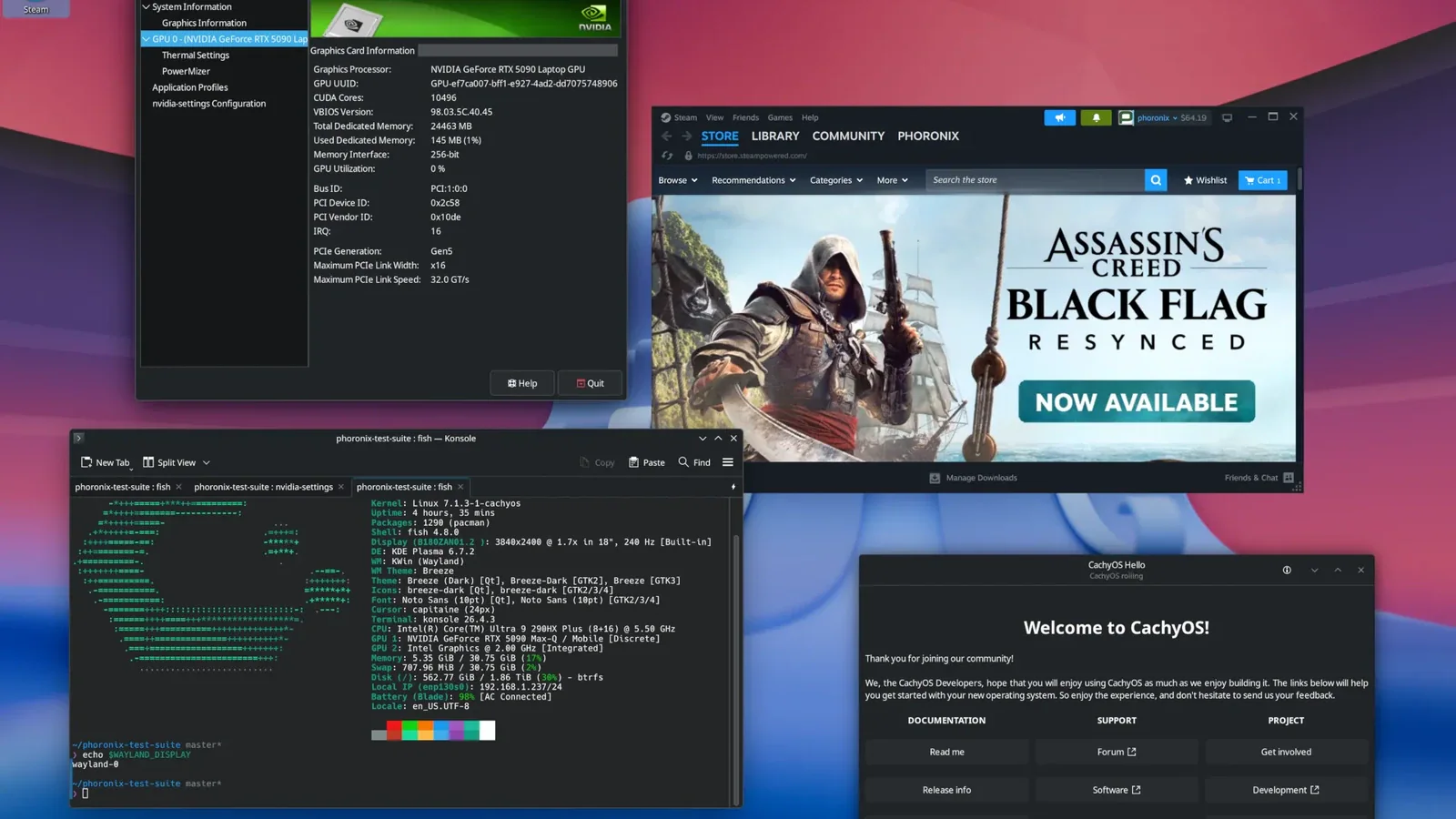The width and height of the screenshot is (1456, 819).
Task: Open Manage Downloads in Steam
Action: (973, 478)
